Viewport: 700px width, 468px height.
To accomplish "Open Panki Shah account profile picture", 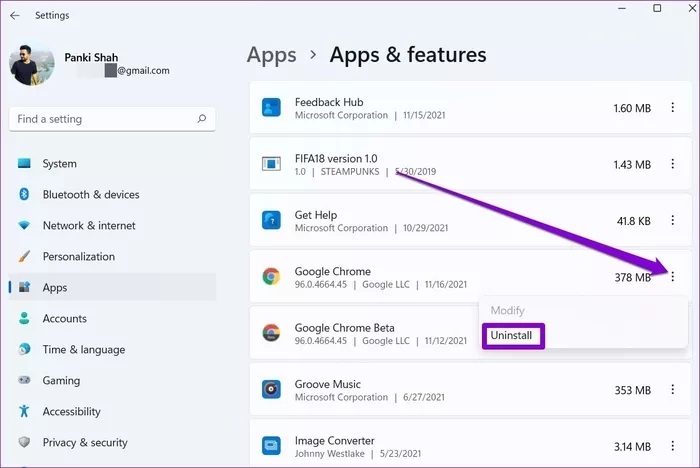I will click(x=33, y=63).
